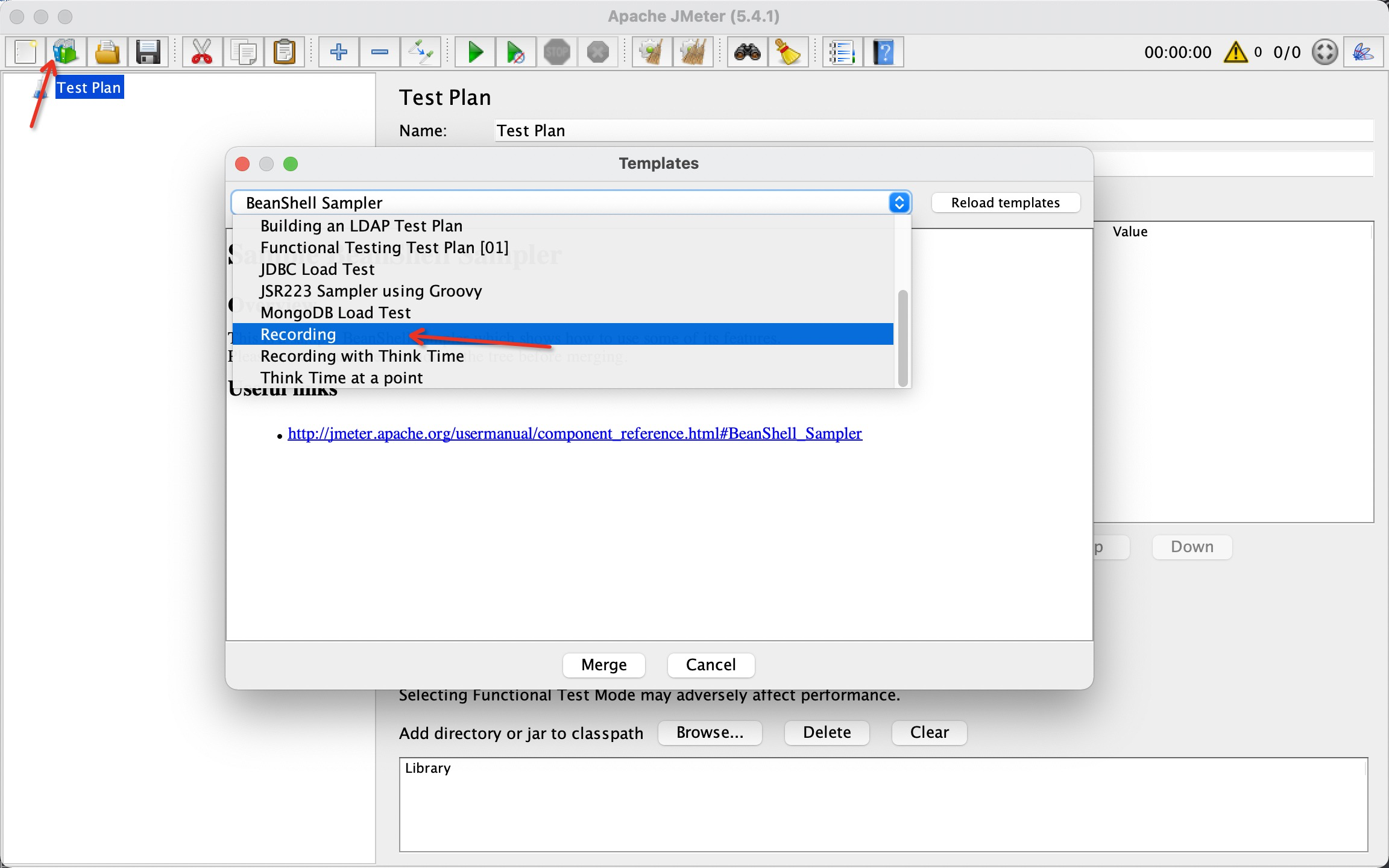The width and height of the screenshot is (1389, 868).
Task: Click the Reset Search broom icon
Action: point(788,52)
